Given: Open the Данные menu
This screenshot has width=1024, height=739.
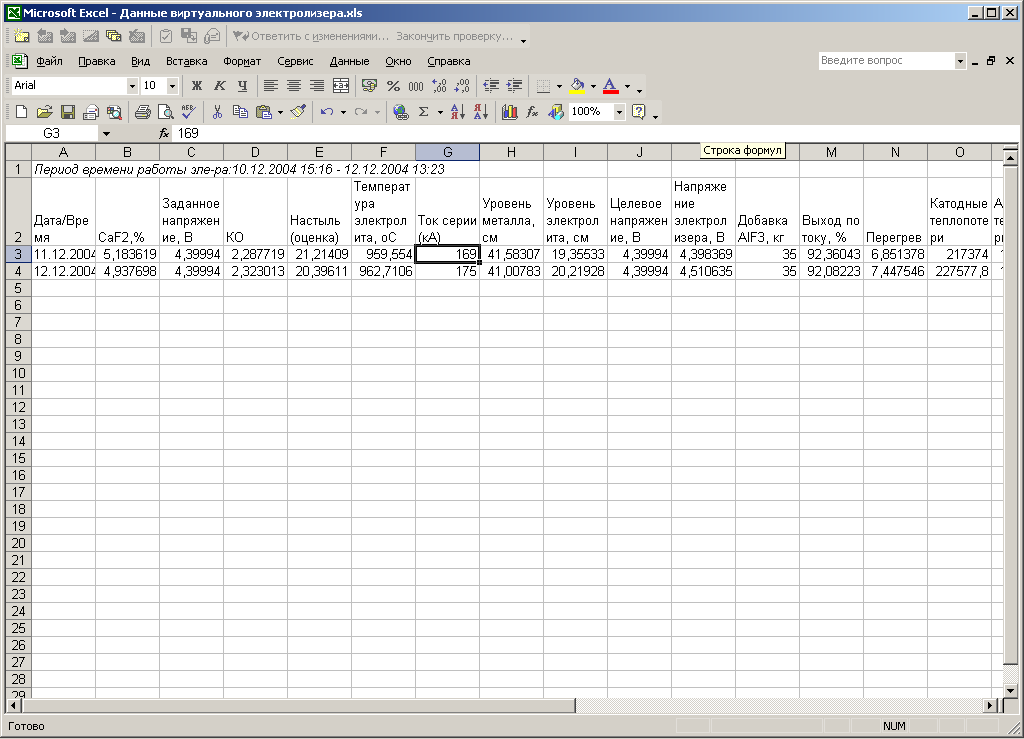Looking at the screenshot, I should 349,61.
